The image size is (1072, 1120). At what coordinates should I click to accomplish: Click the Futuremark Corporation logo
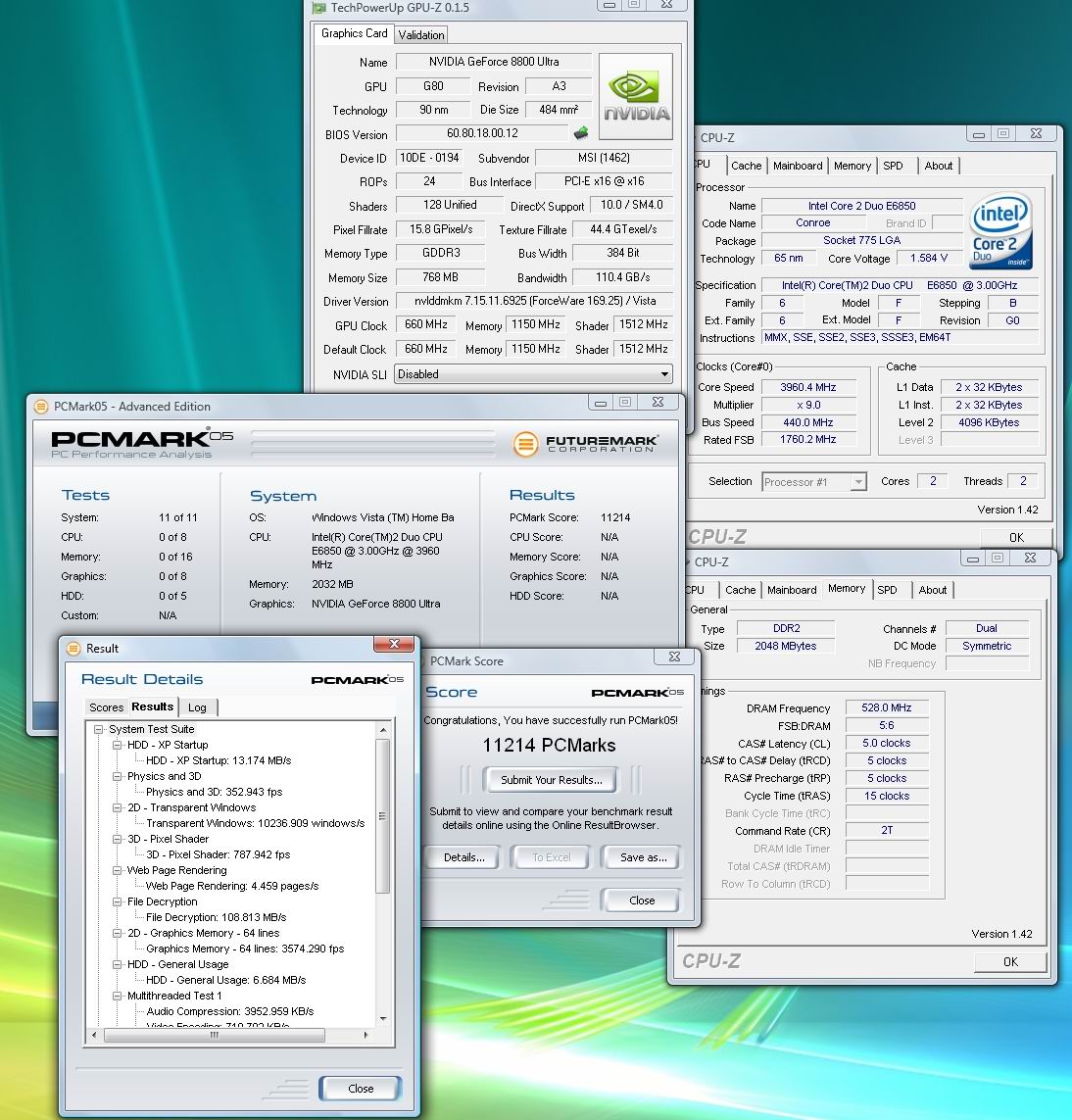point(585,444)
